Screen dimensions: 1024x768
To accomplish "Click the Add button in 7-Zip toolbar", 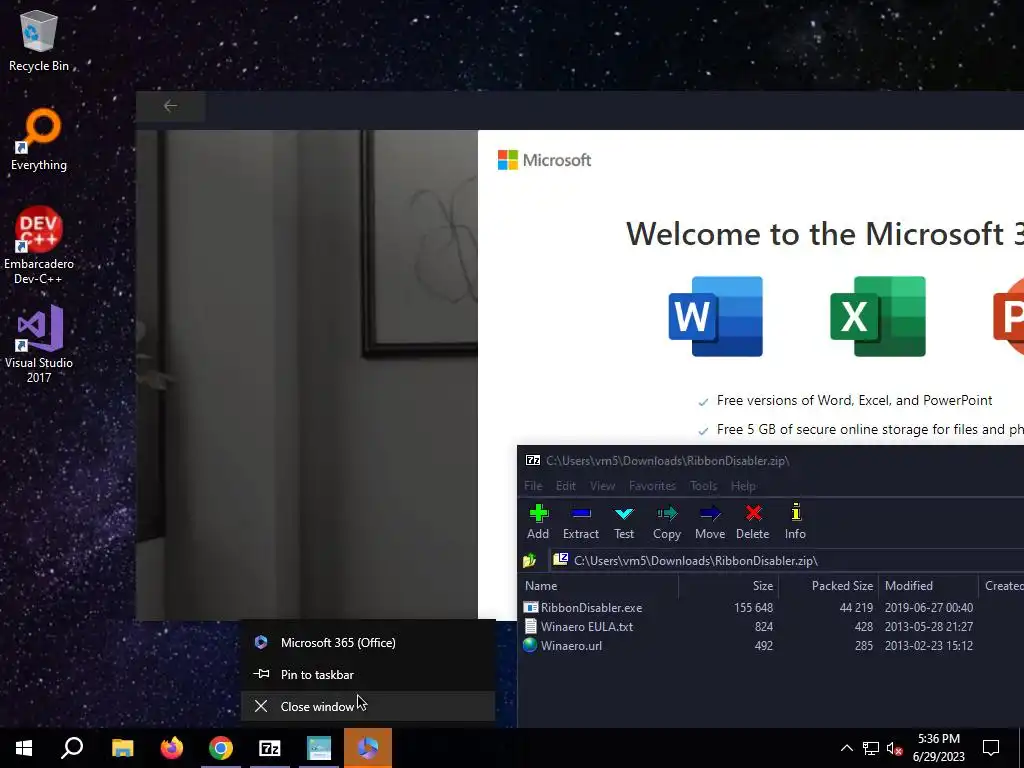I will 538,522.
